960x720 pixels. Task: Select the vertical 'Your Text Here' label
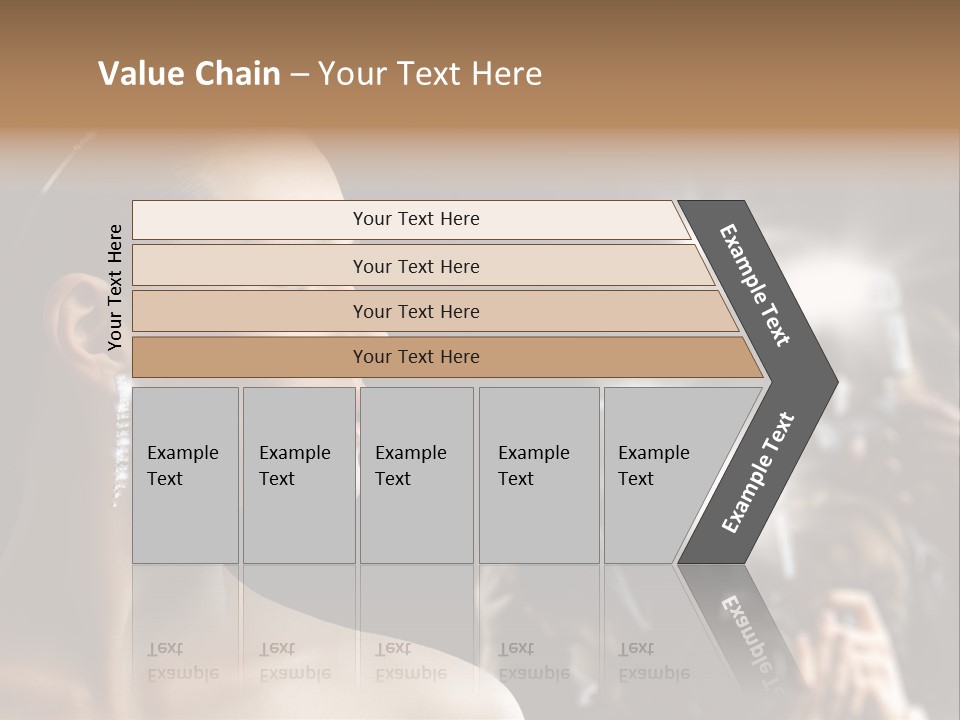pyautogui.click(x=115, y=288)
